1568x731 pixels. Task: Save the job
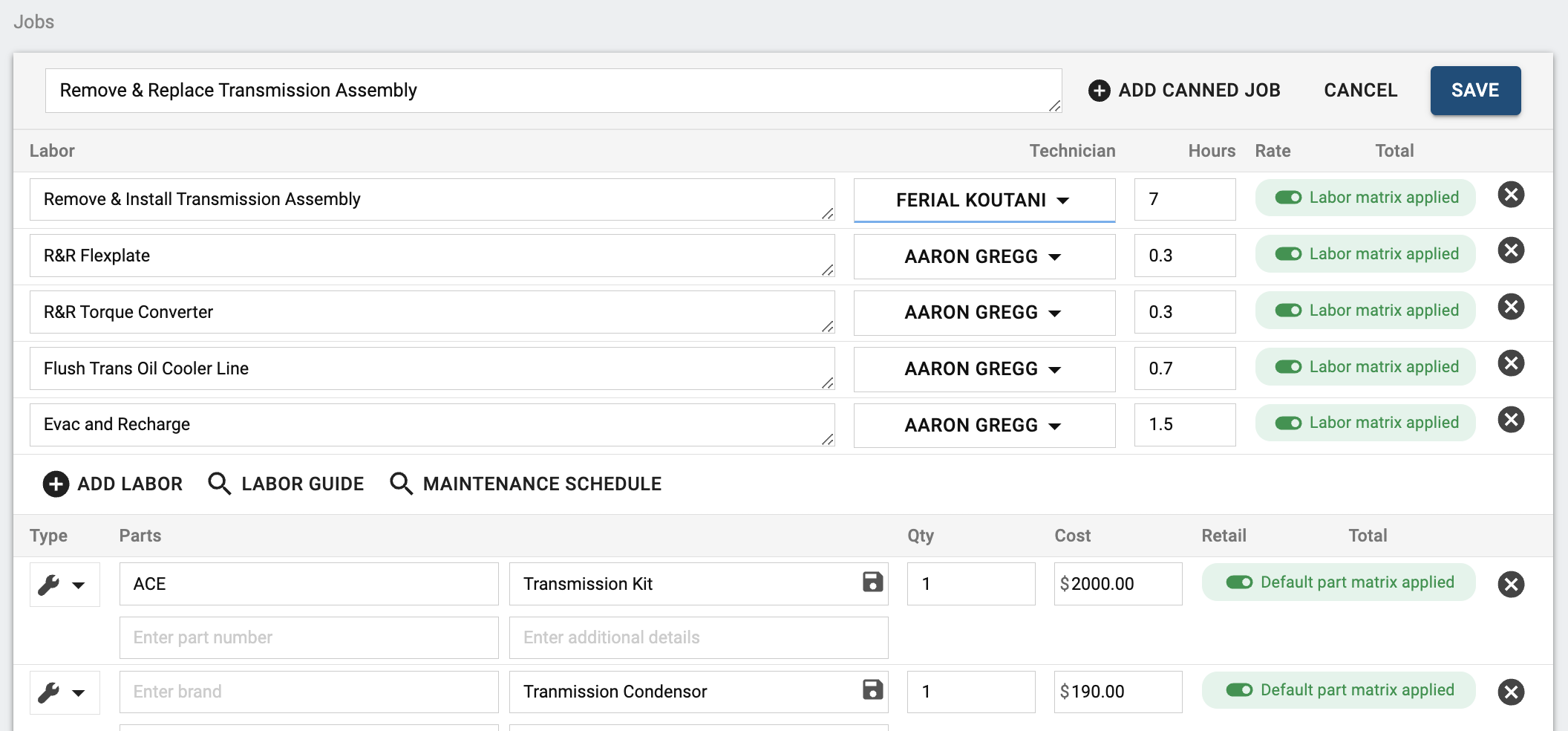tap(1475, 91)
